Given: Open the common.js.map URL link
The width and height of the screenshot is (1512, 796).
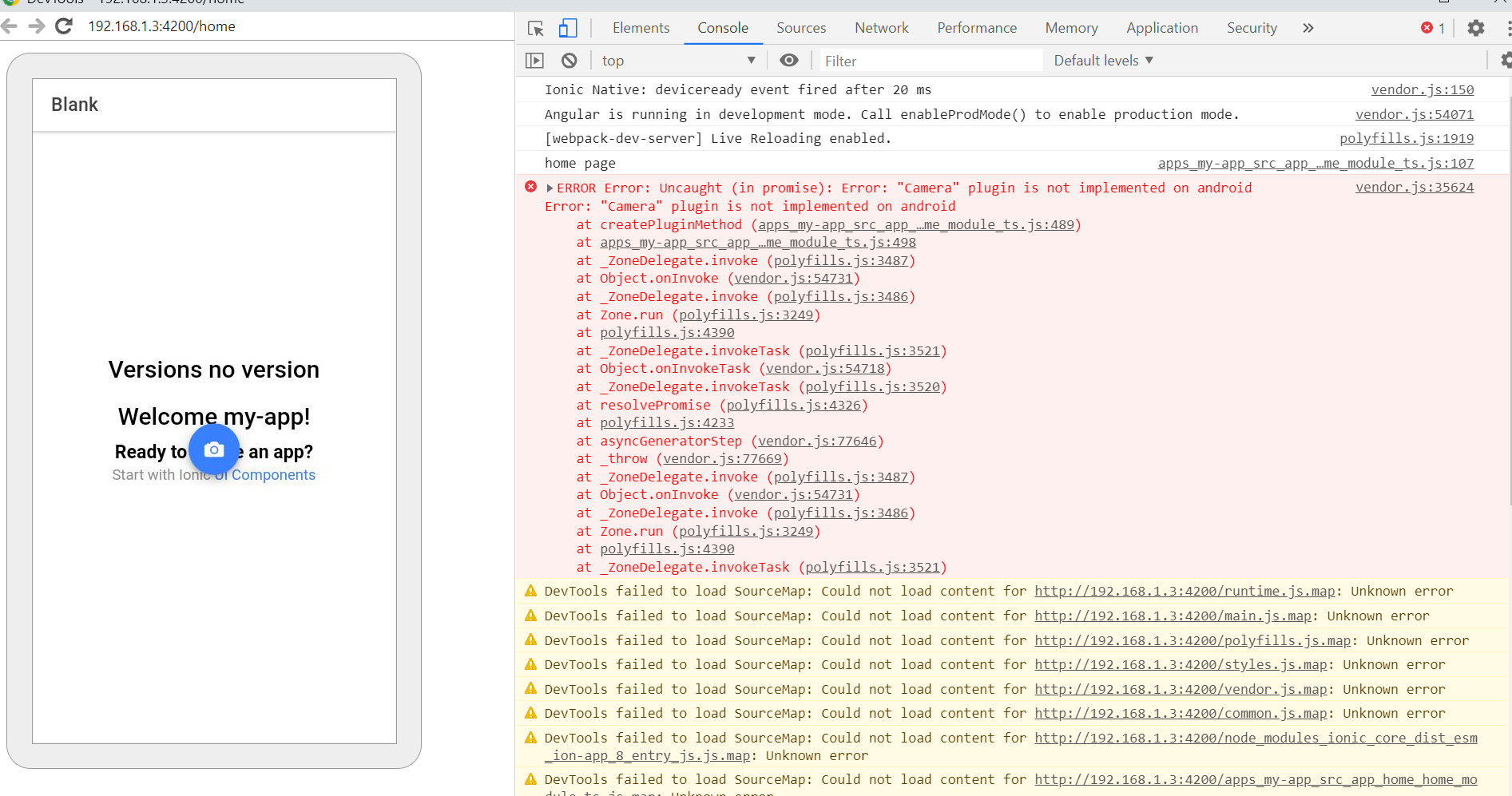Looking at the screenshot, I should tap(1181, 714).
